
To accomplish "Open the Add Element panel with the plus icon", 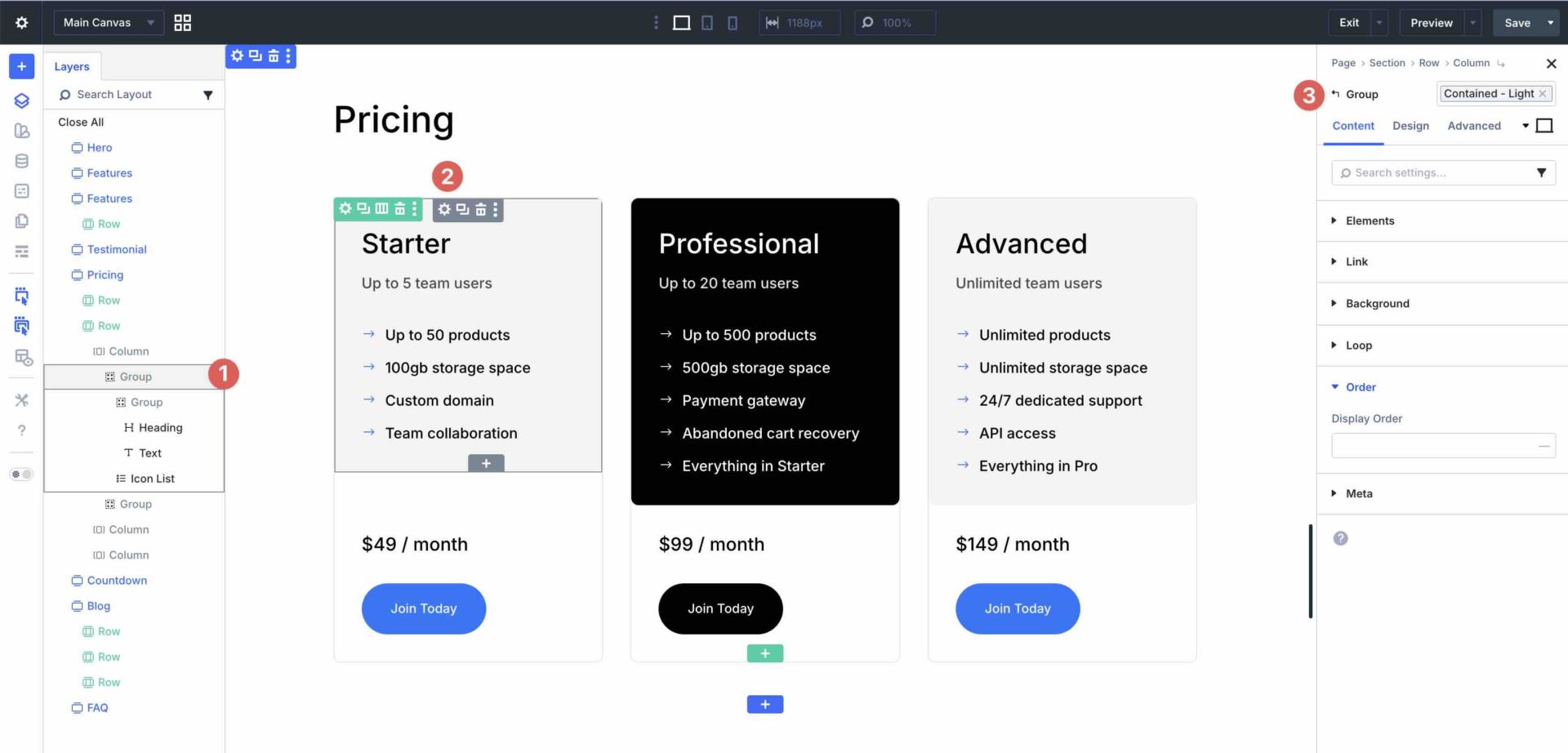I will coord(20,66).
